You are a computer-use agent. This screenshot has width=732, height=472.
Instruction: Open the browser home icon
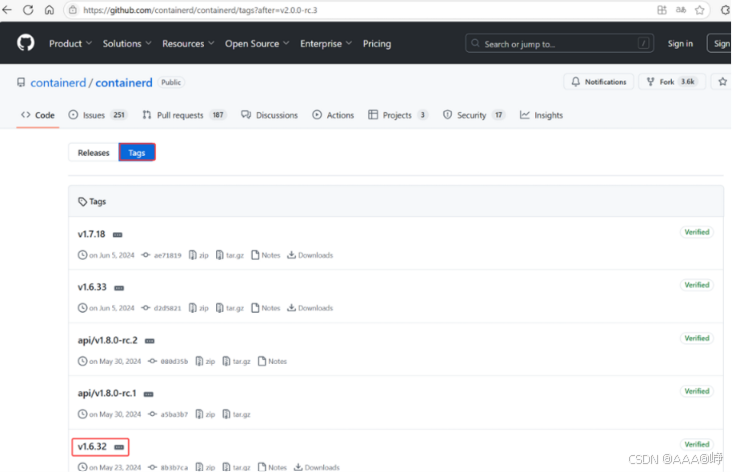pos(49,10)
